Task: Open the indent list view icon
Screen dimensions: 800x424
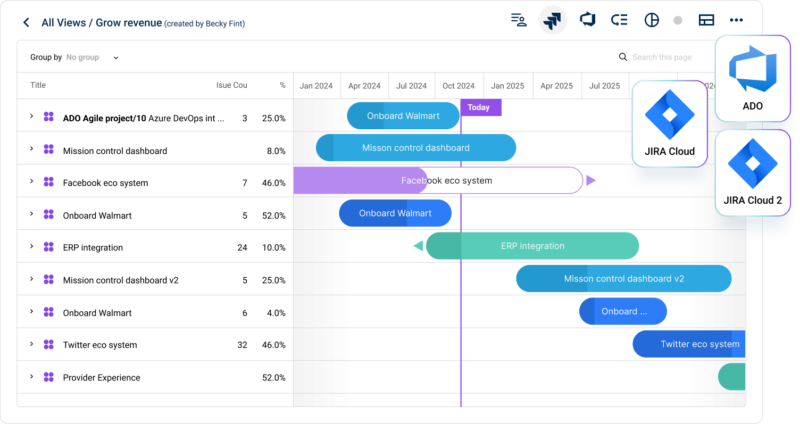Action: 619,20
